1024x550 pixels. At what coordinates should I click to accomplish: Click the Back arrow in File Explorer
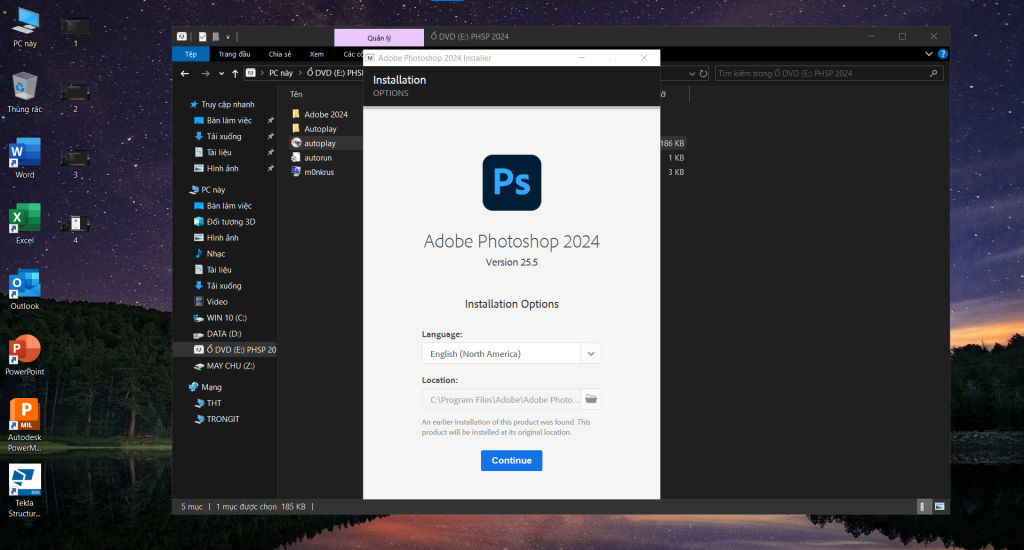click(x=185, y=73)
